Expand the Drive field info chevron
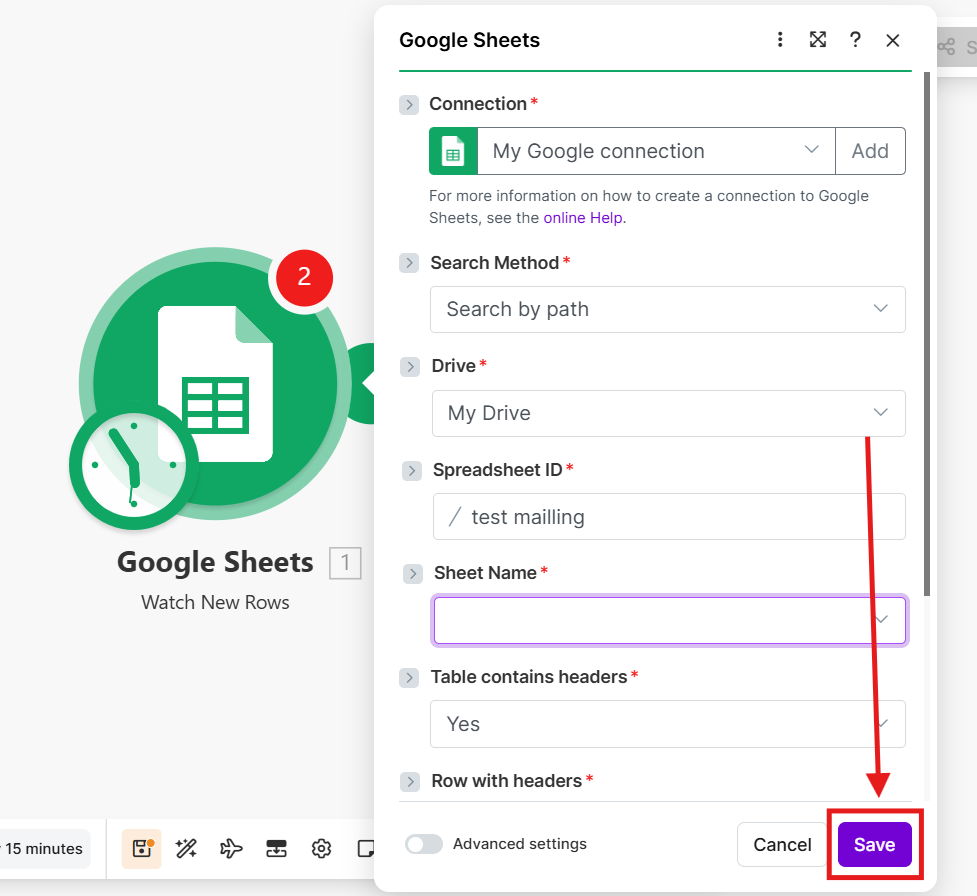977x896 pixels. tap(409, 366)
